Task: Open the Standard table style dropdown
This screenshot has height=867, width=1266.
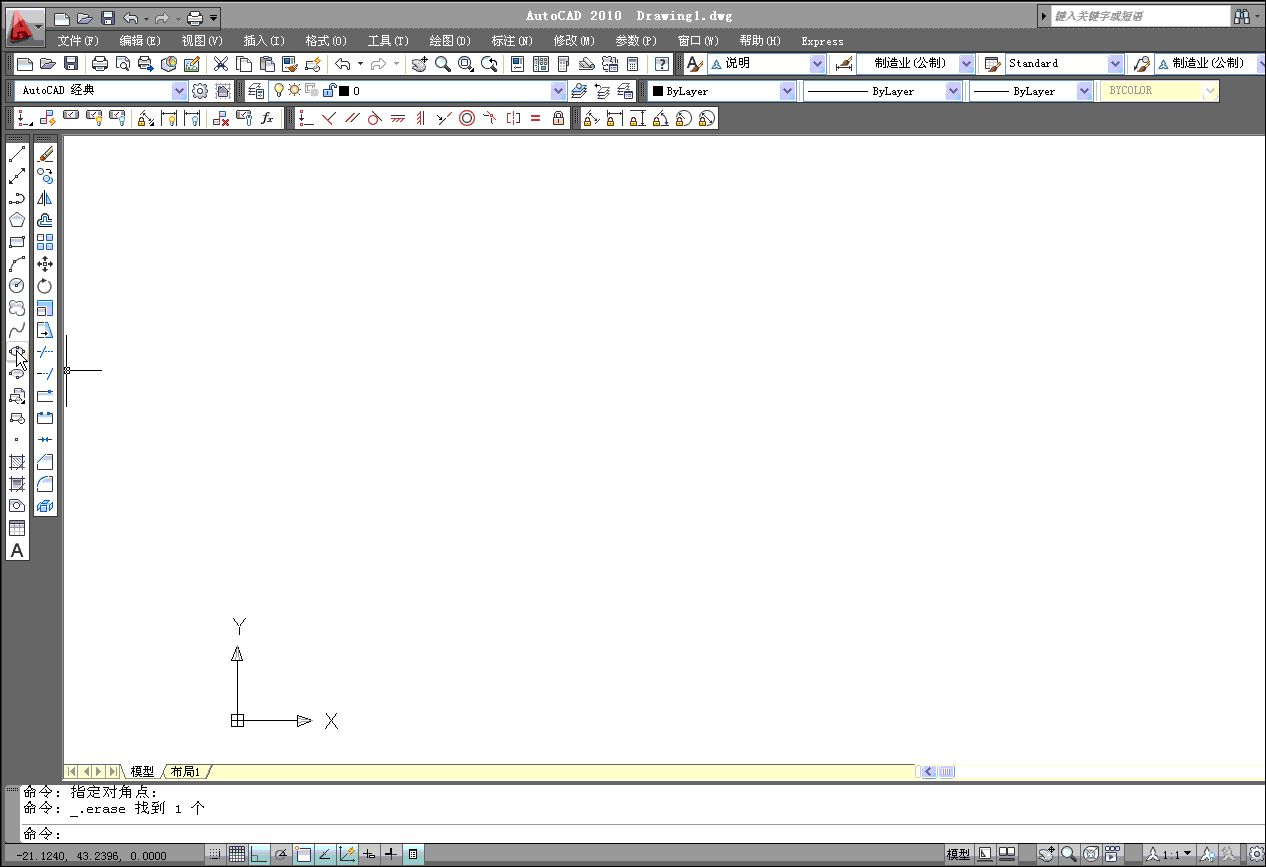Action: [1115, 64]
